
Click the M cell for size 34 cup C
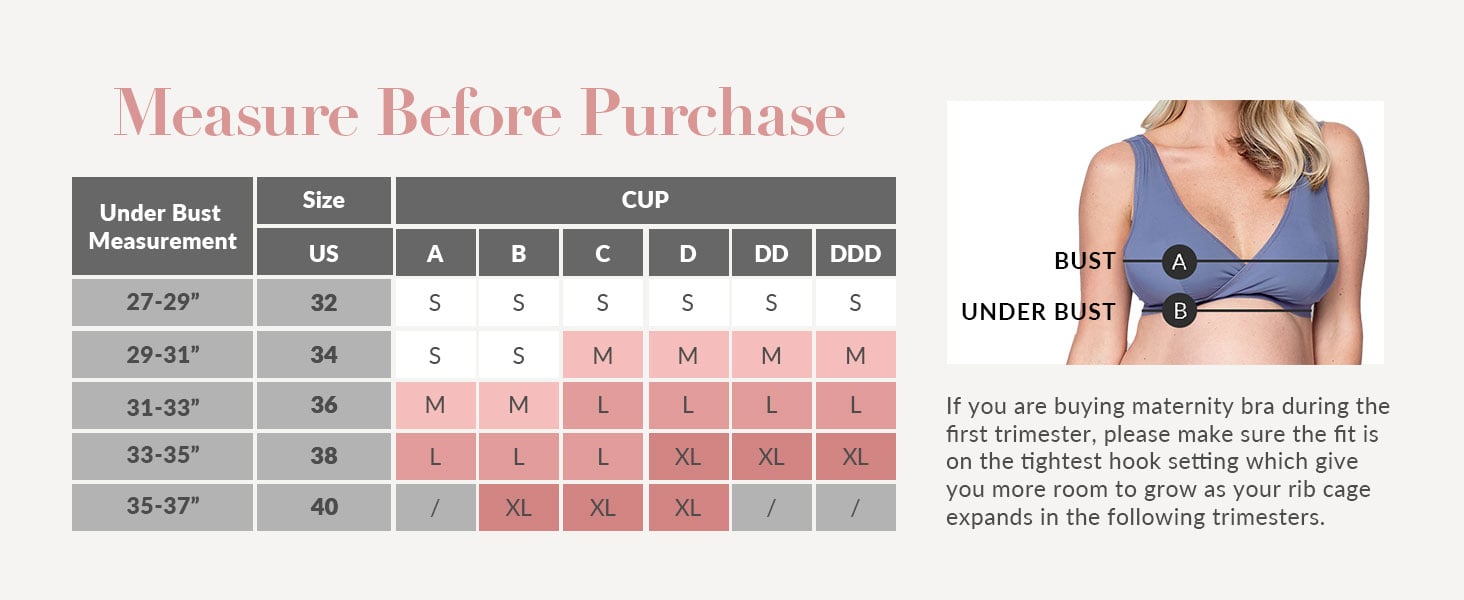(602, 355)
